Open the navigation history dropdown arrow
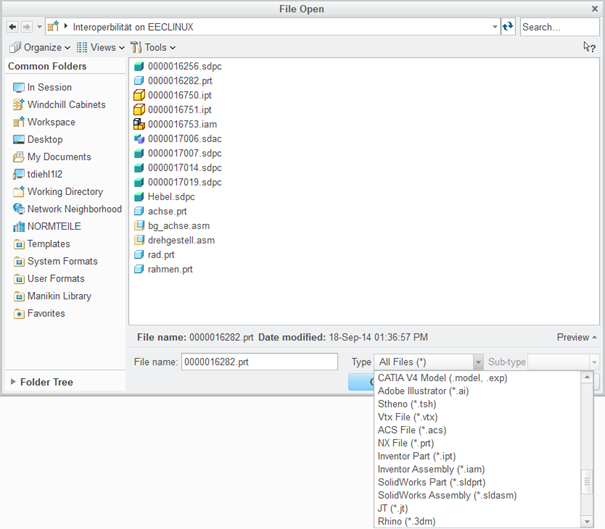Screen dimensions: 605x529 (x=39, y=27)
